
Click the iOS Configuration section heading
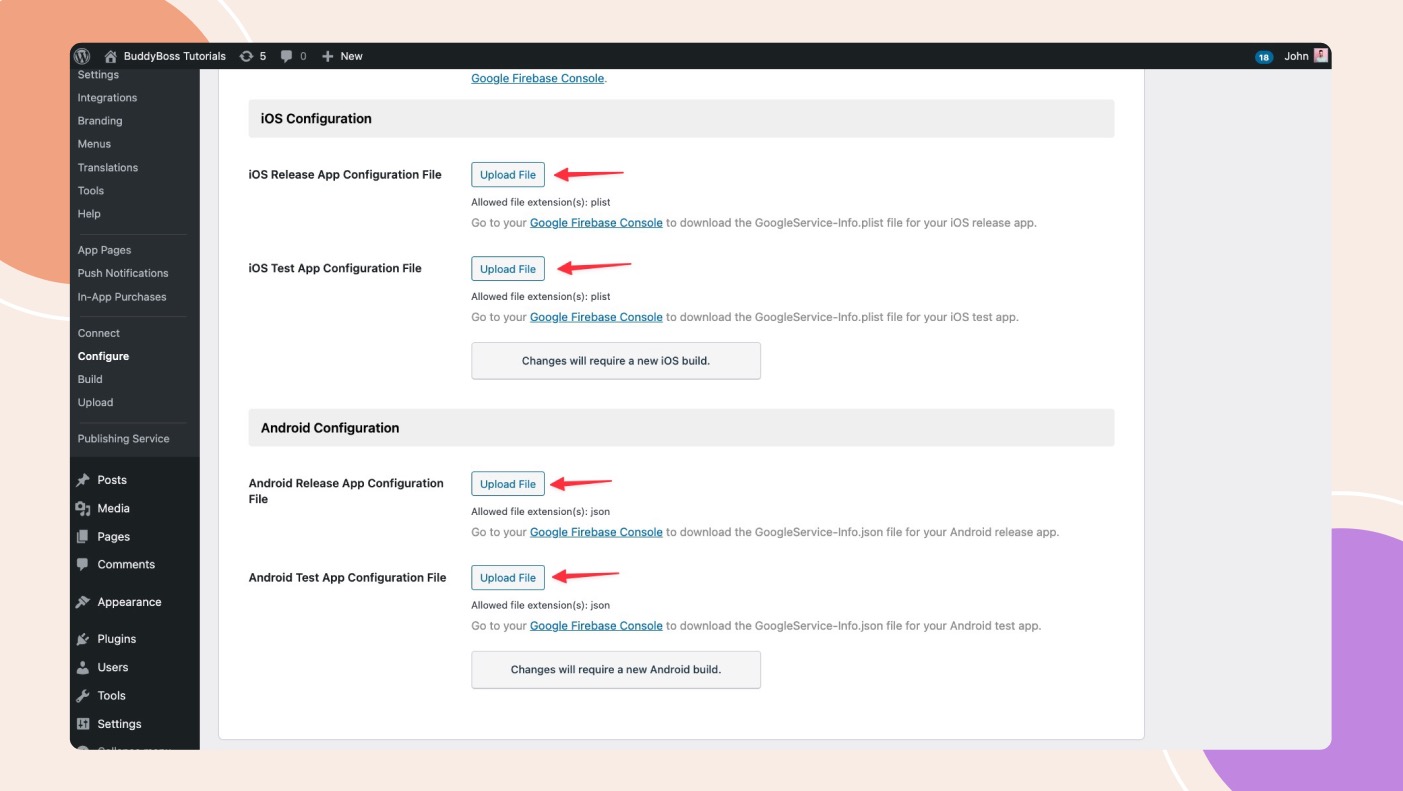point(316,118)
